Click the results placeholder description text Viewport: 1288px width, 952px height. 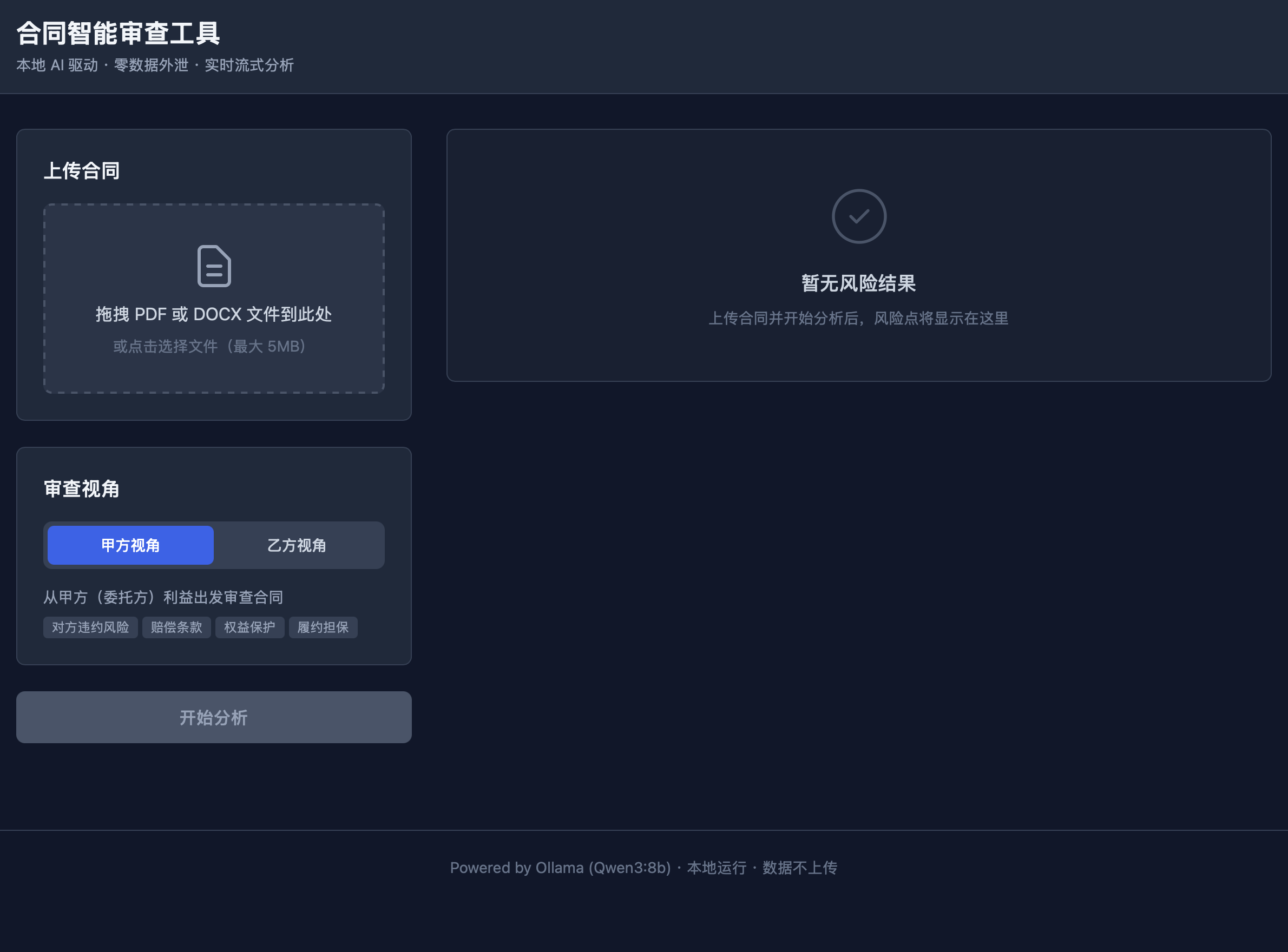pos(858,318)
